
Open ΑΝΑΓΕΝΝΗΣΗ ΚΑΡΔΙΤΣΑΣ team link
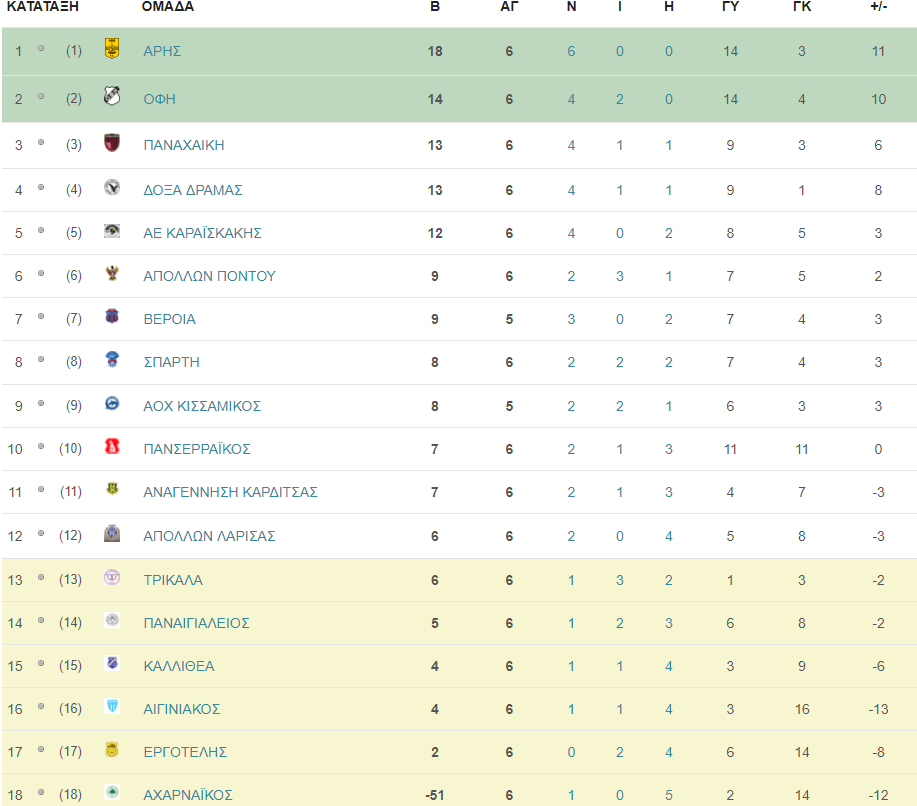[230, 492]
